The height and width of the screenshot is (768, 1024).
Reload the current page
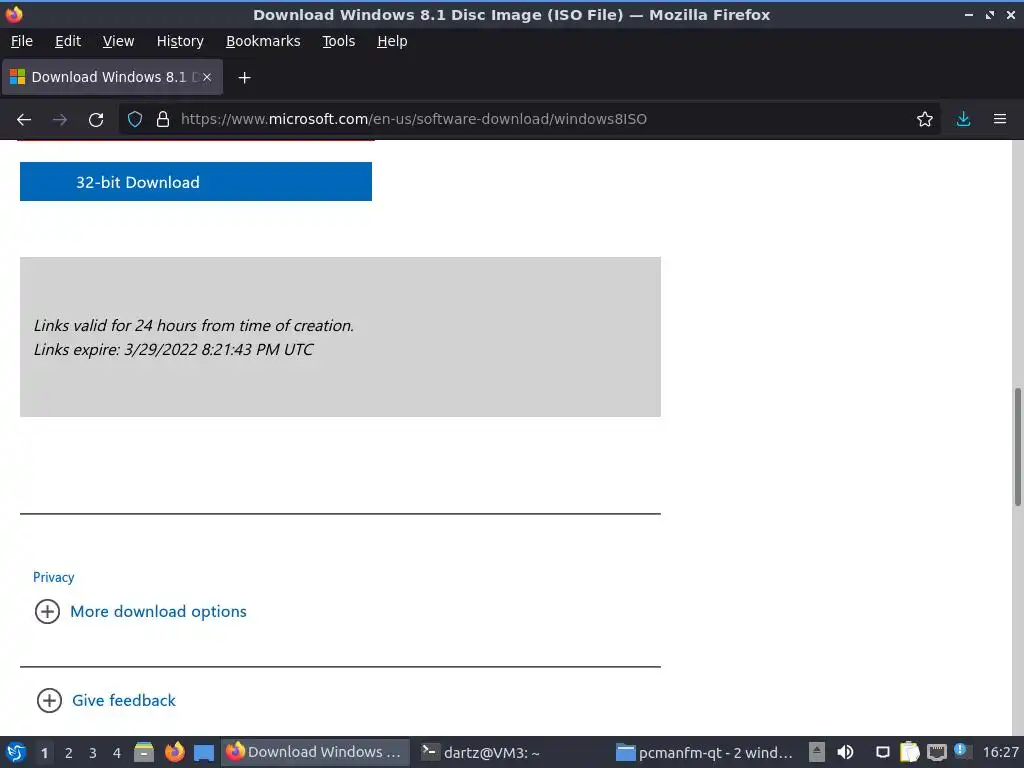pyautogui.click(x=96, y=120)
